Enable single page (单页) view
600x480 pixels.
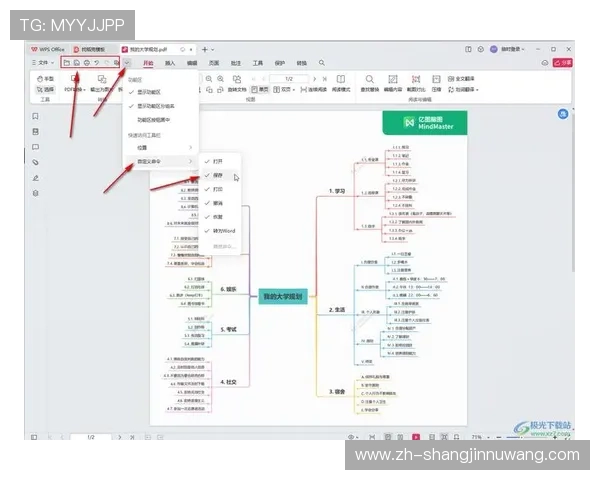(x=260, y=90)
